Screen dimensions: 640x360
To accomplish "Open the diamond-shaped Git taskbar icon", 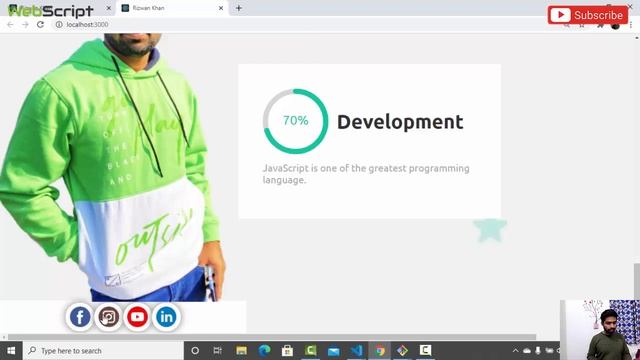I will tap(402, 351).
